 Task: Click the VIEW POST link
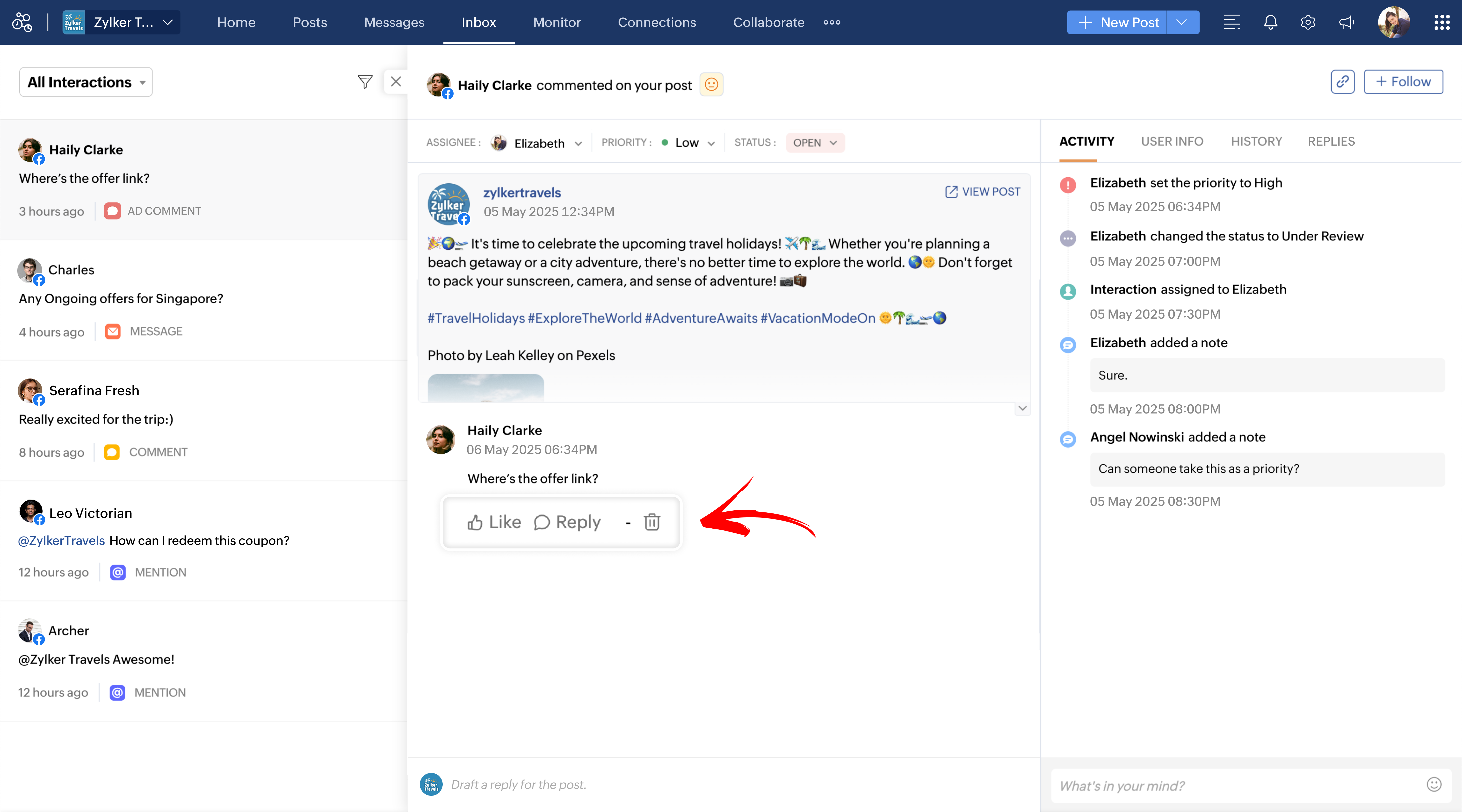[x=983, y=192]
